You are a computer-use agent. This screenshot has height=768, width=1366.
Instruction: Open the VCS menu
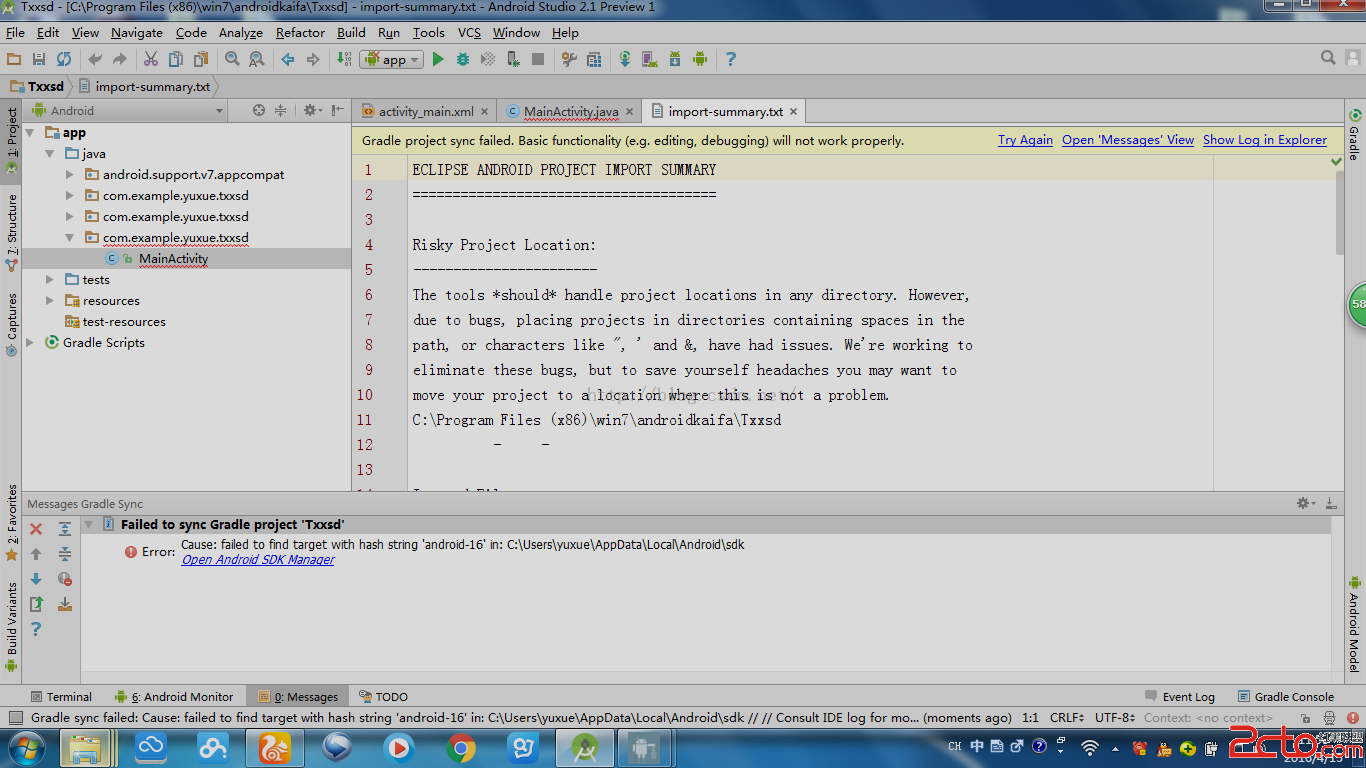click(469, 33)
